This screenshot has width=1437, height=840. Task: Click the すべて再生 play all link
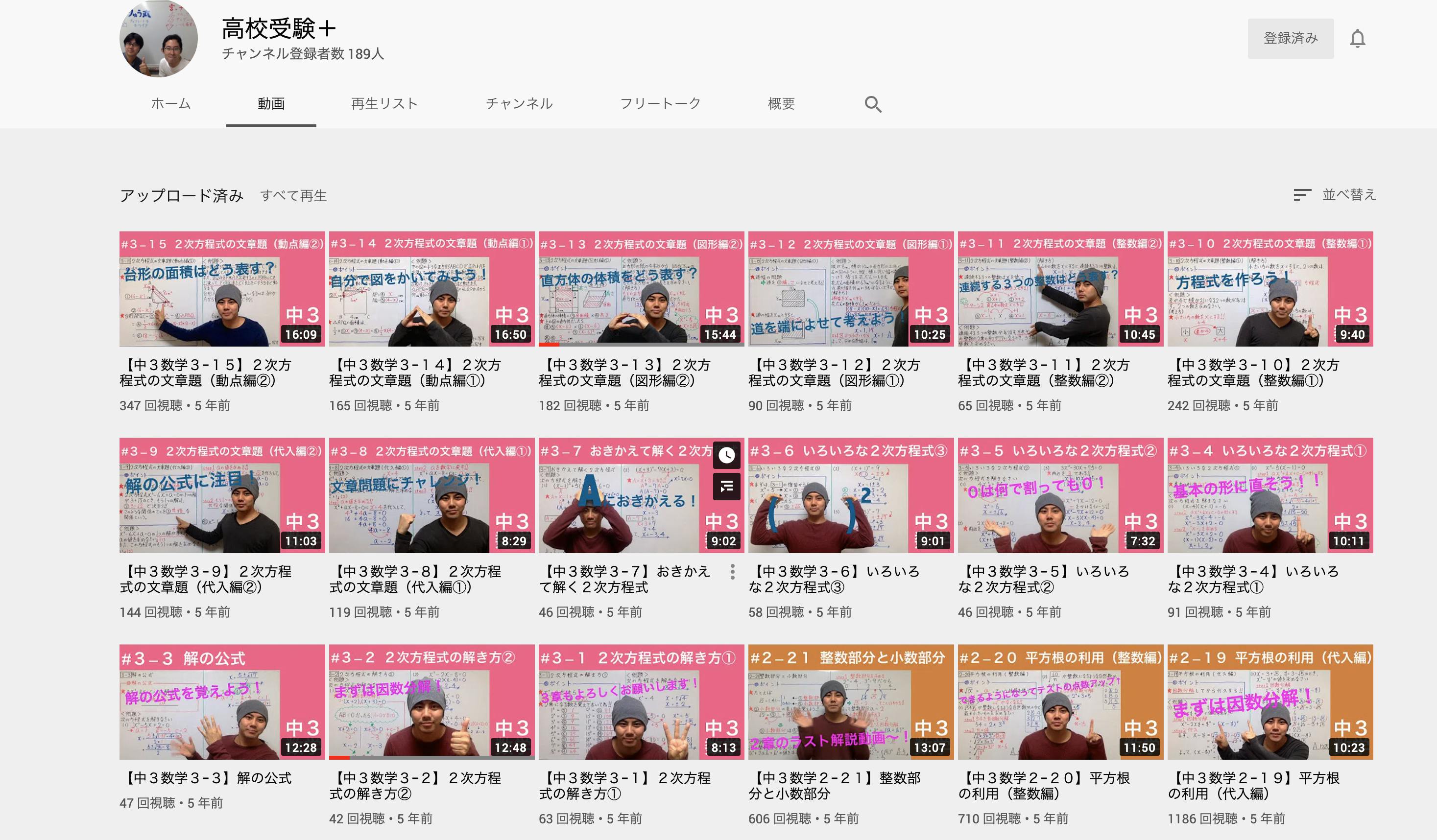(293, 195)
